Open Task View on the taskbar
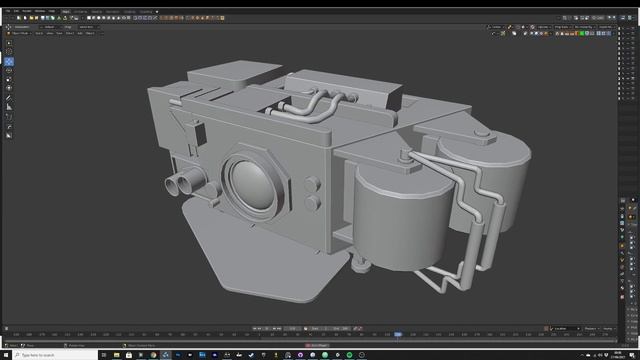The image size is (640, 360). tap(104, 355)
